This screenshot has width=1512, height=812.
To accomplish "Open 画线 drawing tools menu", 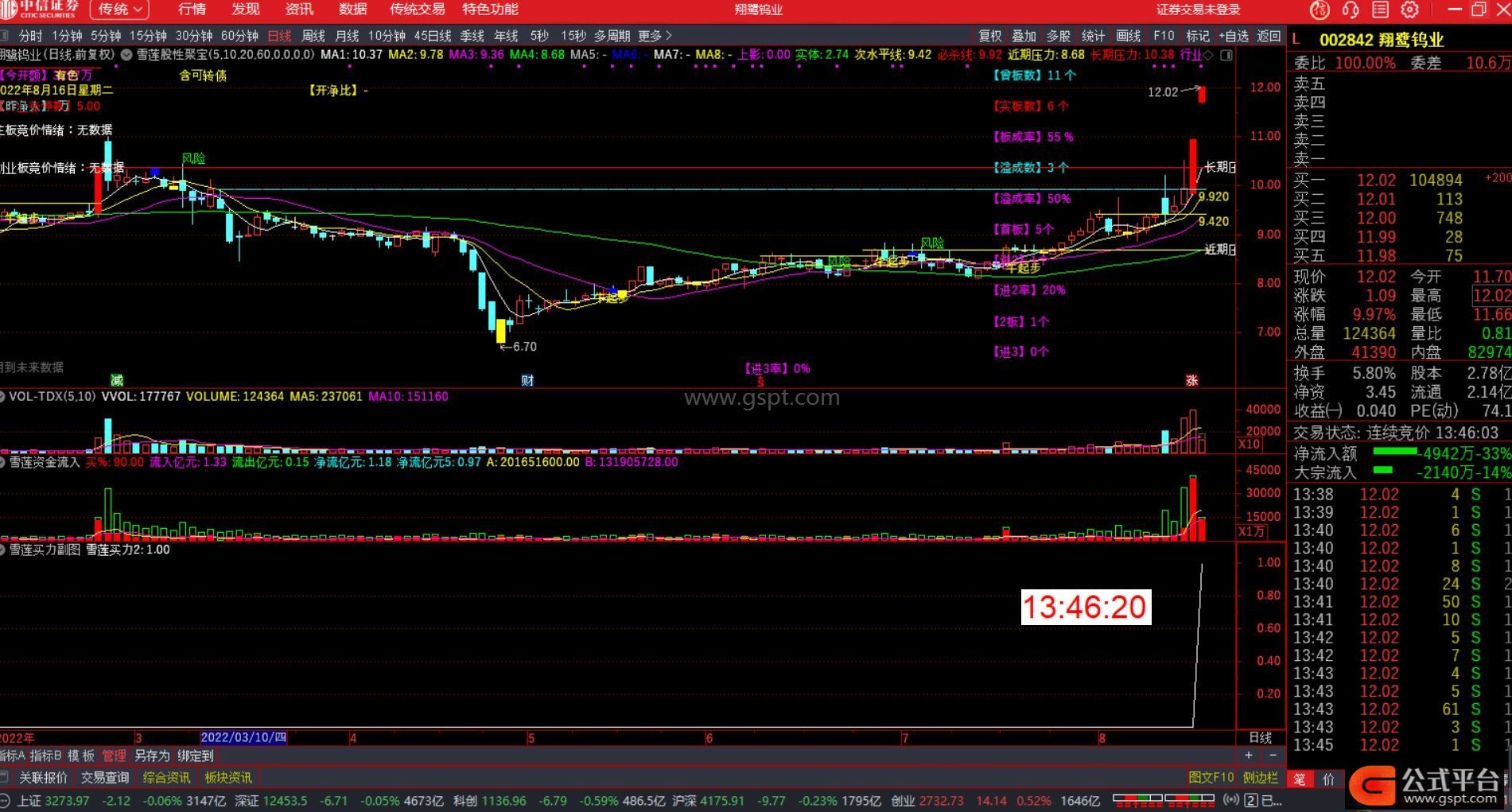I will (x=1129, y=36).
